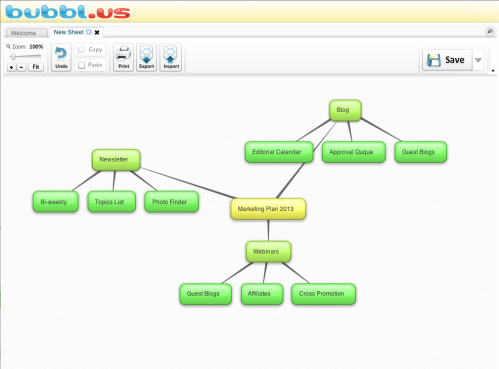This screenshot has height=369, width=499.
Task: Close the New Sheet tab
Action: [x=97, y=32]
